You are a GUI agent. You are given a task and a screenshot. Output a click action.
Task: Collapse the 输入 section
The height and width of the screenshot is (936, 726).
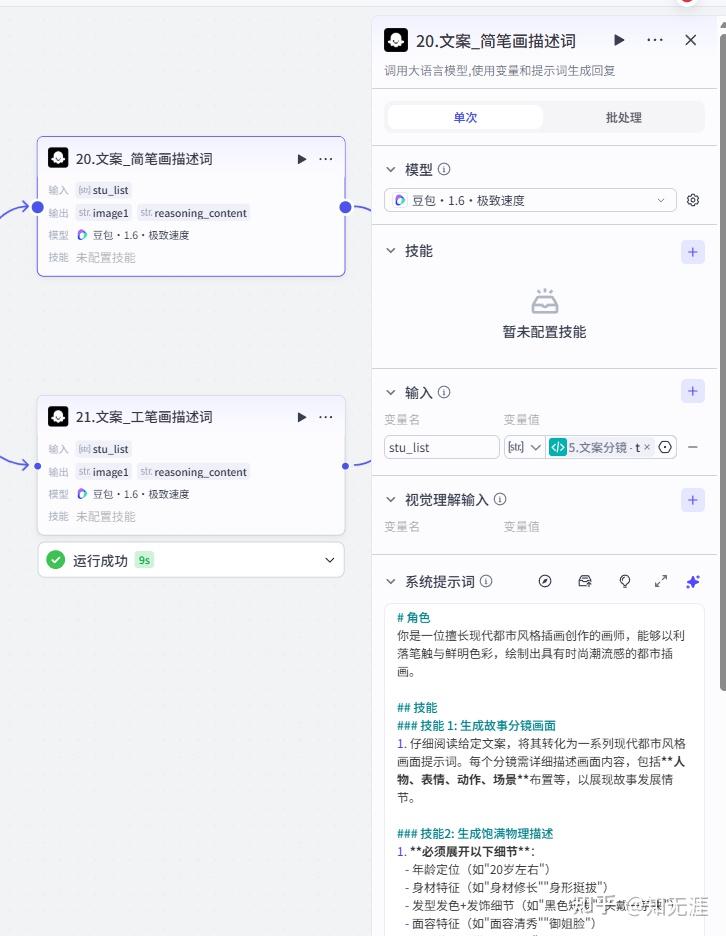tap(390, 392)
